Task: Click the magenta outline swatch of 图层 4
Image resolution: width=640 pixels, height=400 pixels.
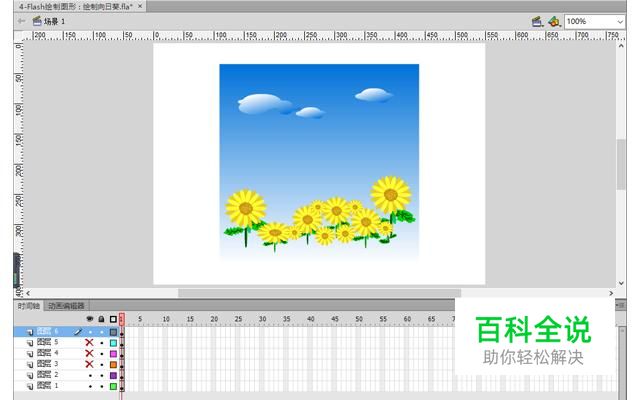Action: coord(113,353)
